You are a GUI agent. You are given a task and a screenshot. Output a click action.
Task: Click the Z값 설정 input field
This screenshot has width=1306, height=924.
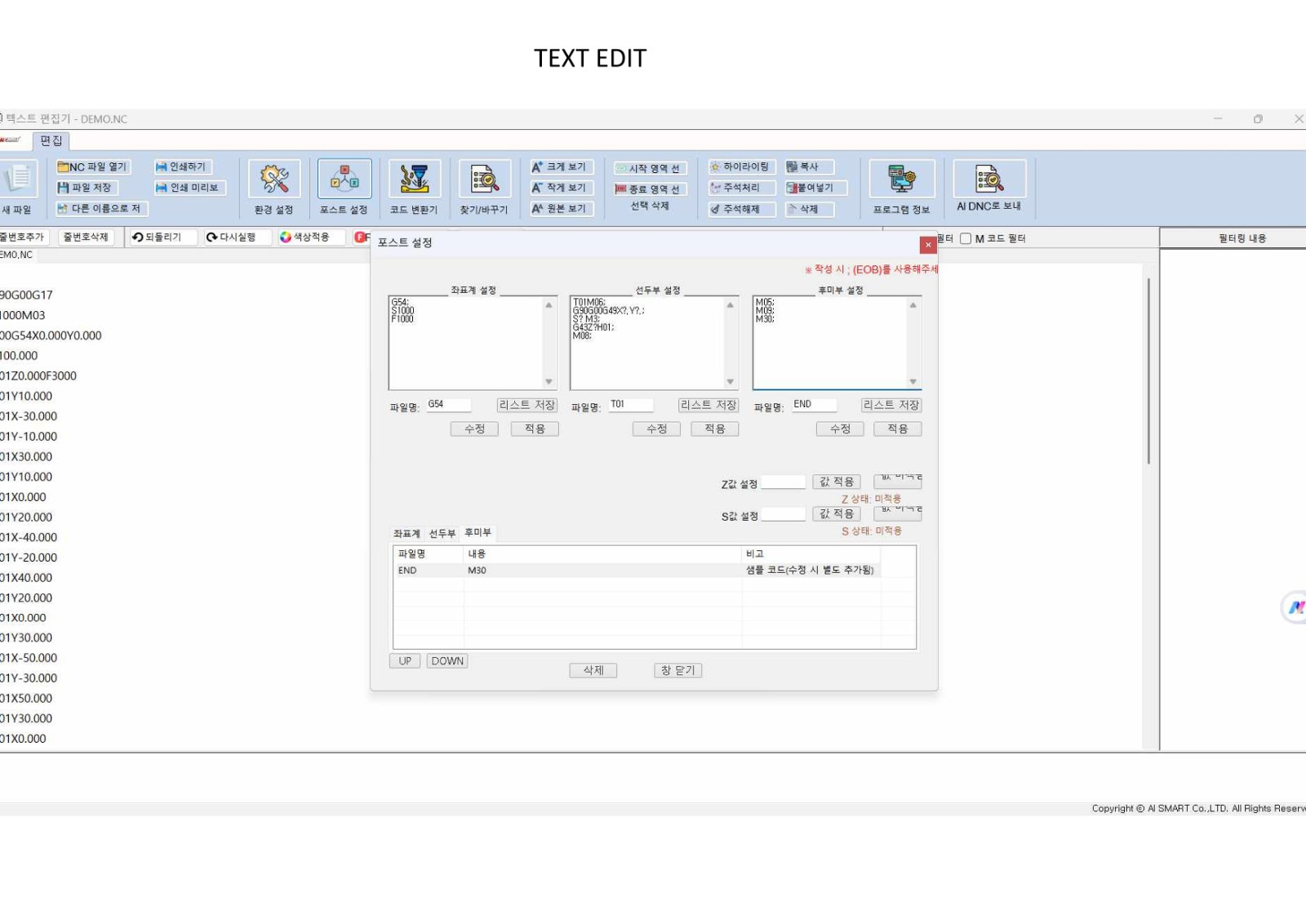click(784, 482)
